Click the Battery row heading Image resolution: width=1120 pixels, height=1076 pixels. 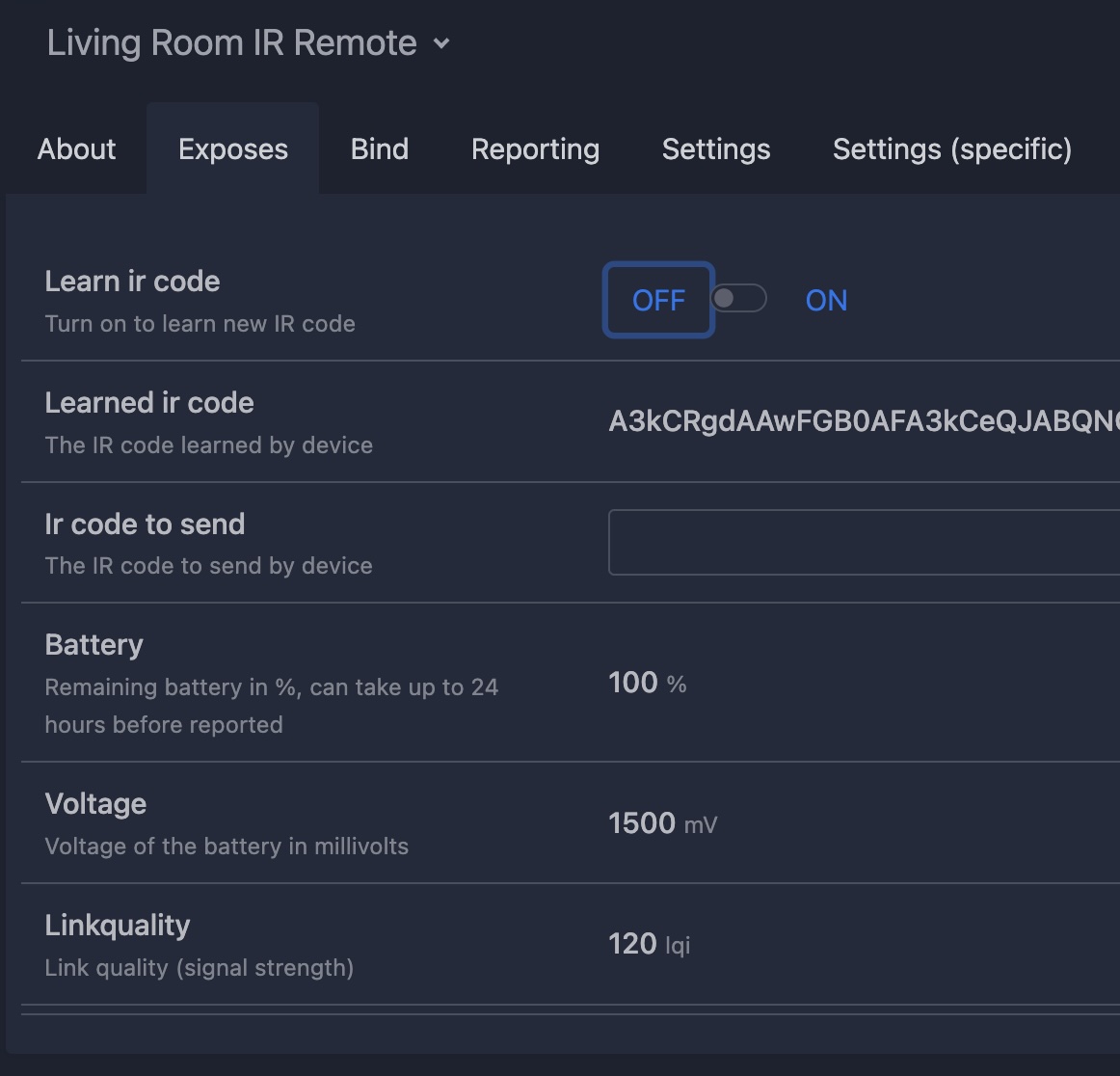click(93, 645)
